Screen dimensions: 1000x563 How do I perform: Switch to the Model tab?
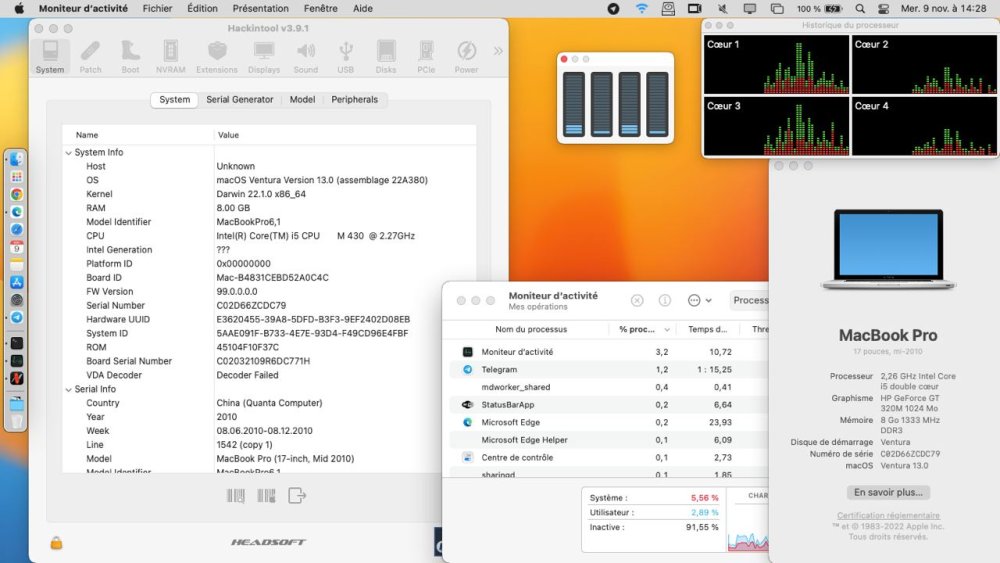[302, 99]
